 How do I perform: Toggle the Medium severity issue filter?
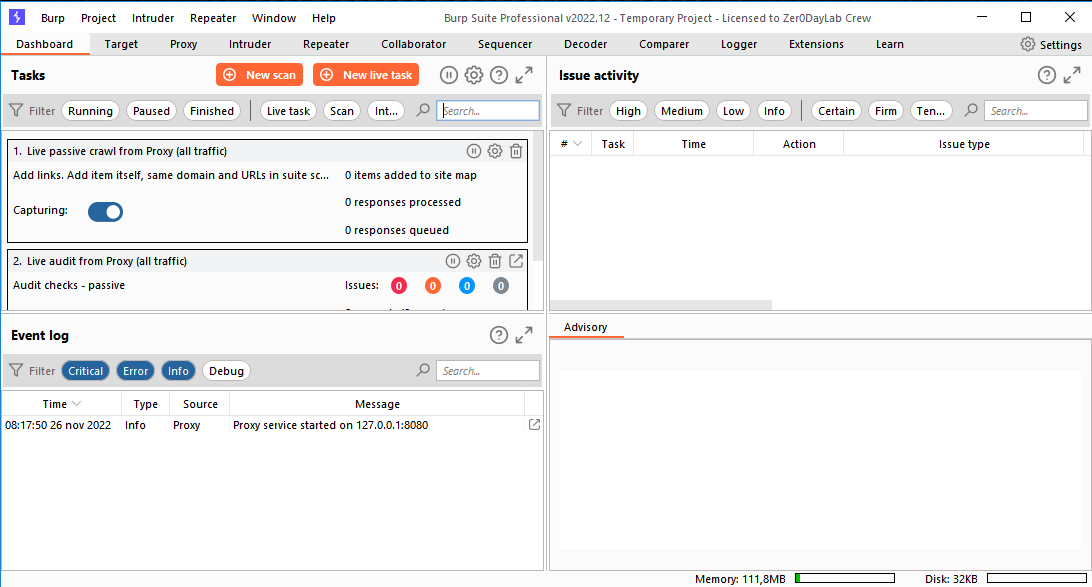click(682, 111)
